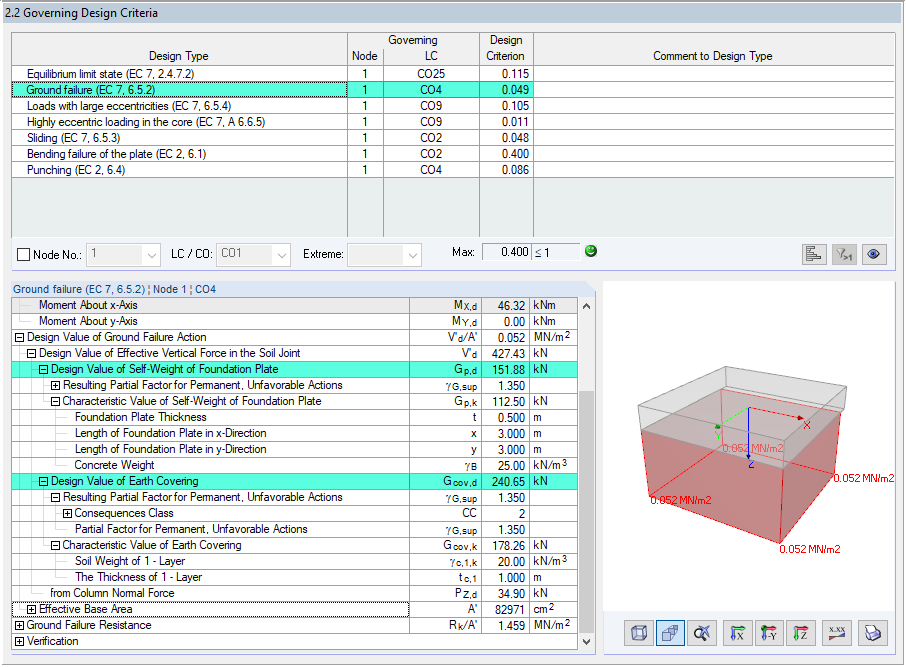The height and width of the screenshot is (667, 906).
Task: Select from Column Normal Force row
Action: [295, 594]
